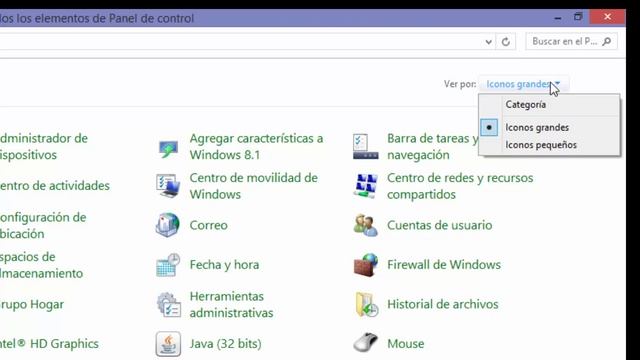640x360 pixels.
Task: Click the magnifier icon in the search box
Action: click(x=607, y=41)
